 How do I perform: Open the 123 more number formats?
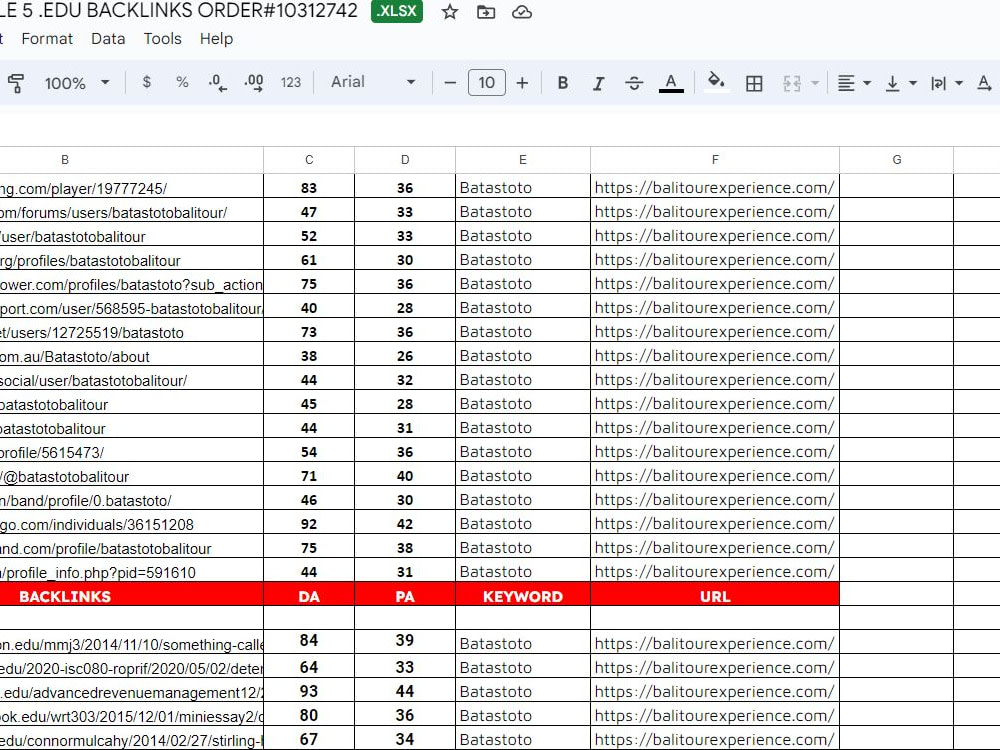point(291,82)
